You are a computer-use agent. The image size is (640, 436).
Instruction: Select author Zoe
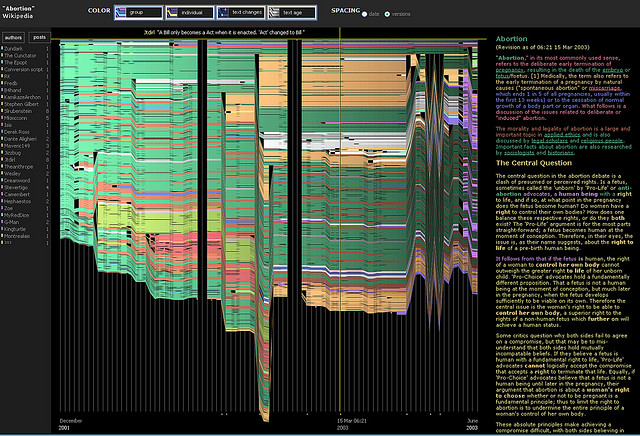pyautogui.click(x=9, y=208)
